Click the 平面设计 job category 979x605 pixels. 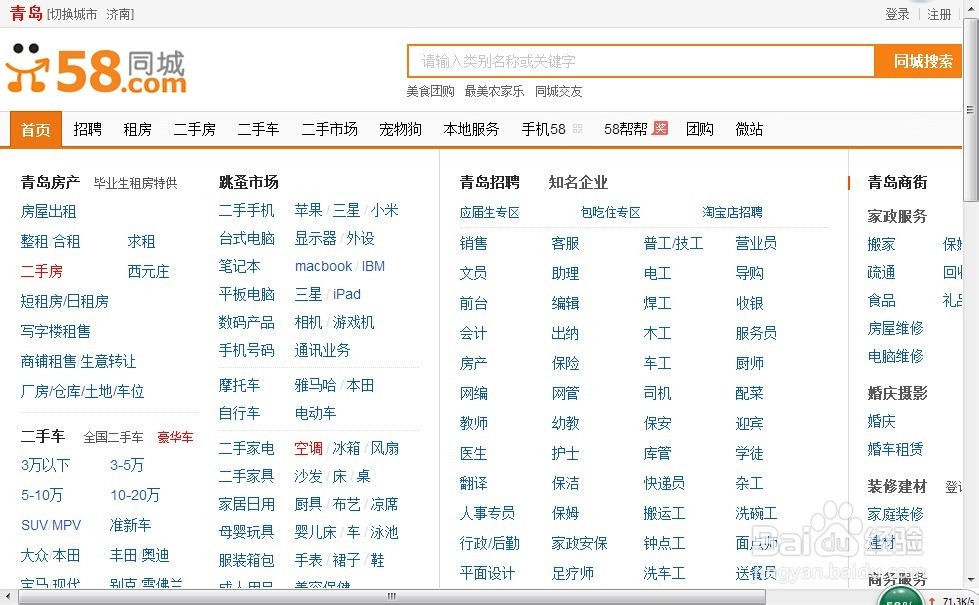pos(487,573)
